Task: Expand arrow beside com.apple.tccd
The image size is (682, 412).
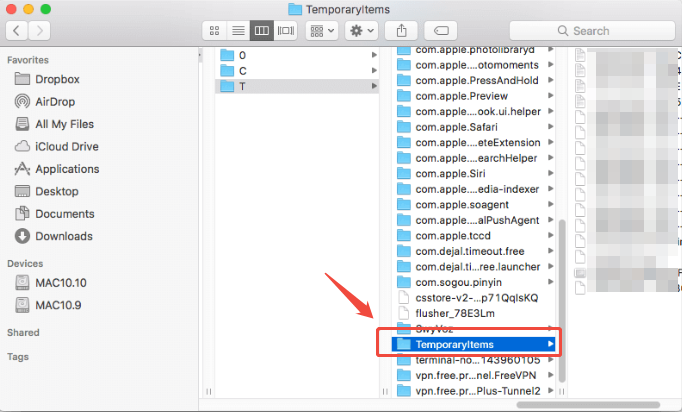Action: pyautogui.click(x=551, y=235)
